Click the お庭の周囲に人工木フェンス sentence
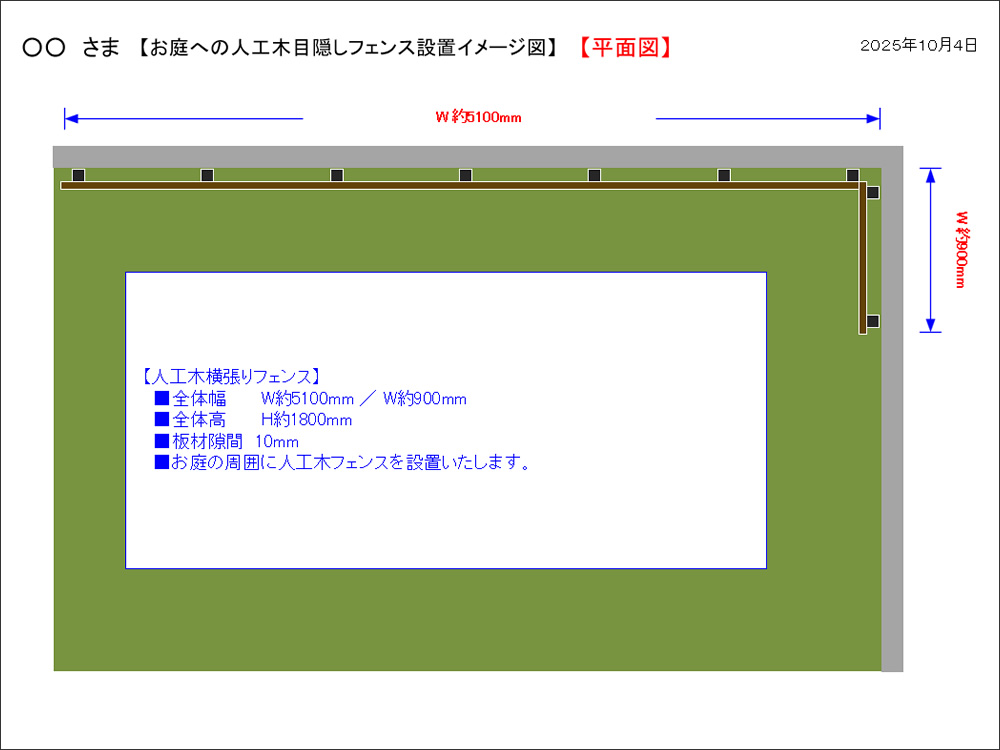Viewport: 1000px width, 750px height. tap(342, 462)
